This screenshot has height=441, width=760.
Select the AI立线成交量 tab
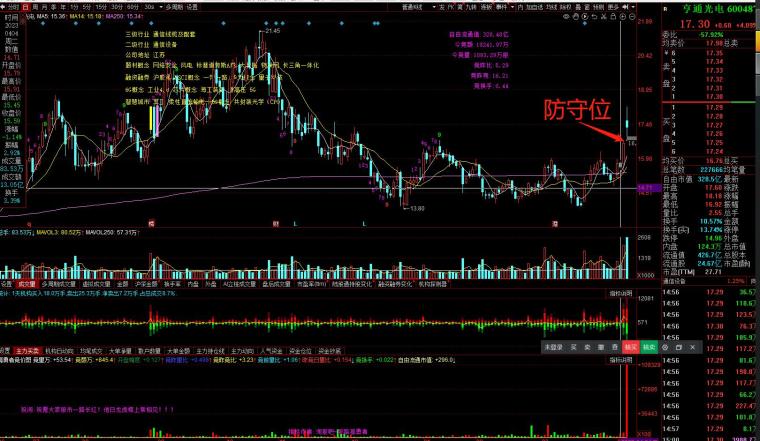(239, 284)
